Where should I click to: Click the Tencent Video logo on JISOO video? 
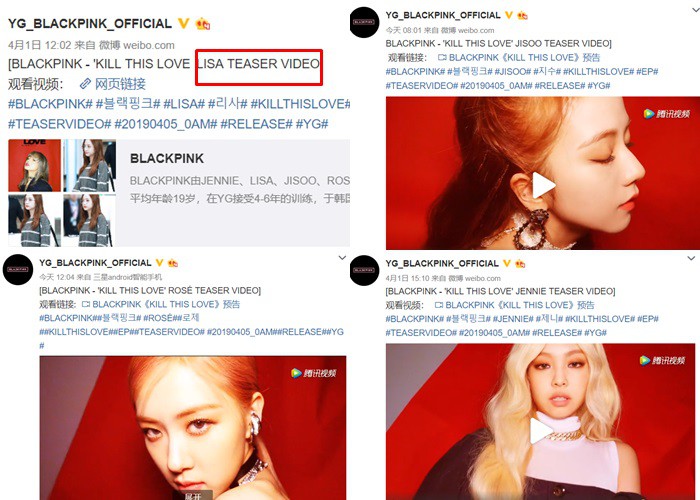(667, 114)
